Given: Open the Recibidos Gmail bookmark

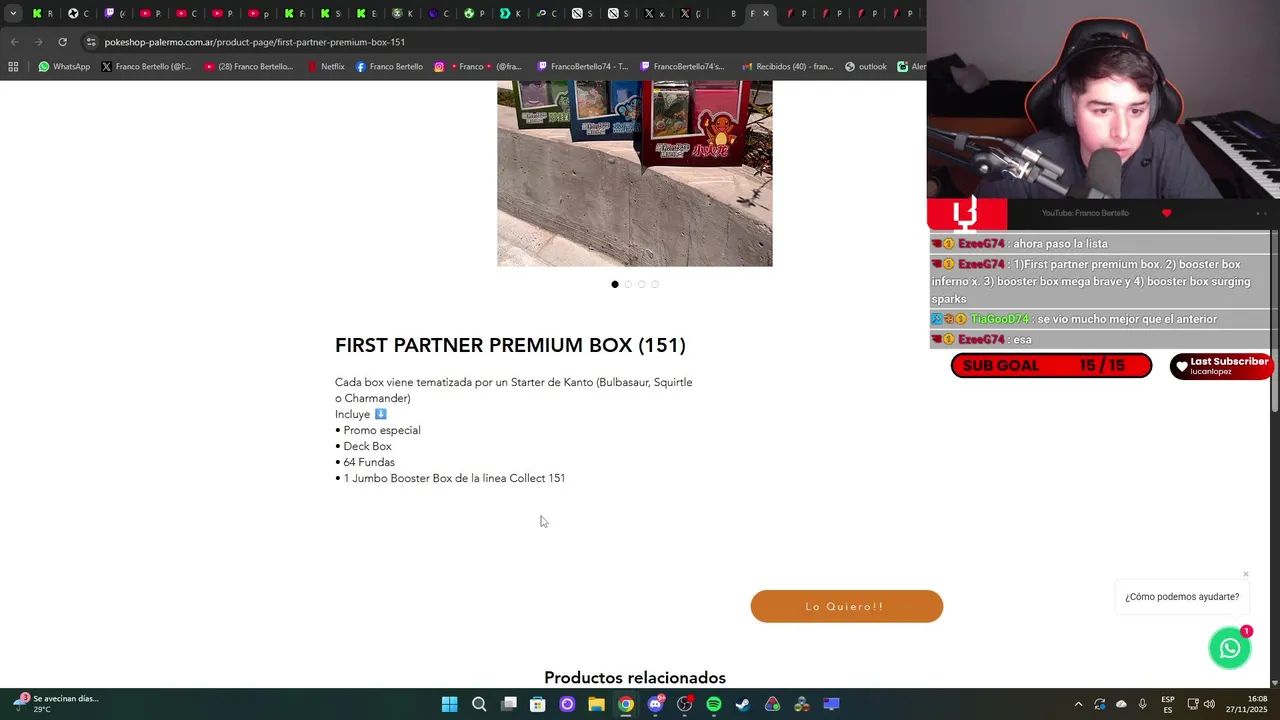Looking at the screenshot, I should click(x=788, y=67).
